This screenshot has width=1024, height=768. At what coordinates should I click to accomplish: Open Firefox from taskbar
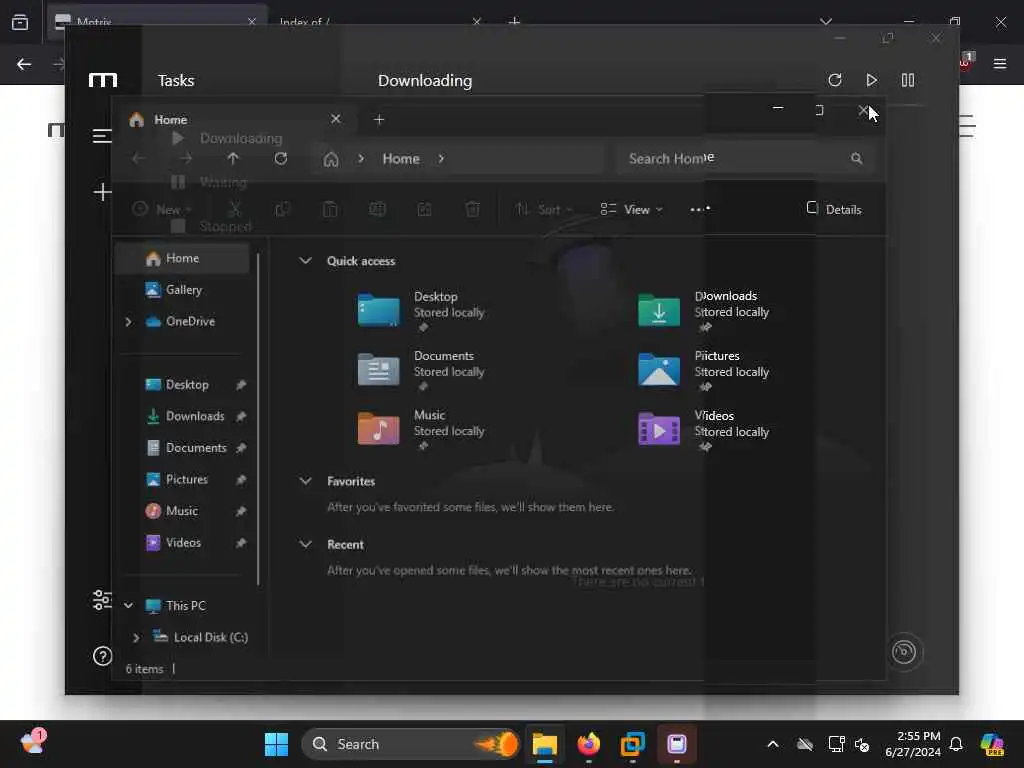(x=589, y=744)
